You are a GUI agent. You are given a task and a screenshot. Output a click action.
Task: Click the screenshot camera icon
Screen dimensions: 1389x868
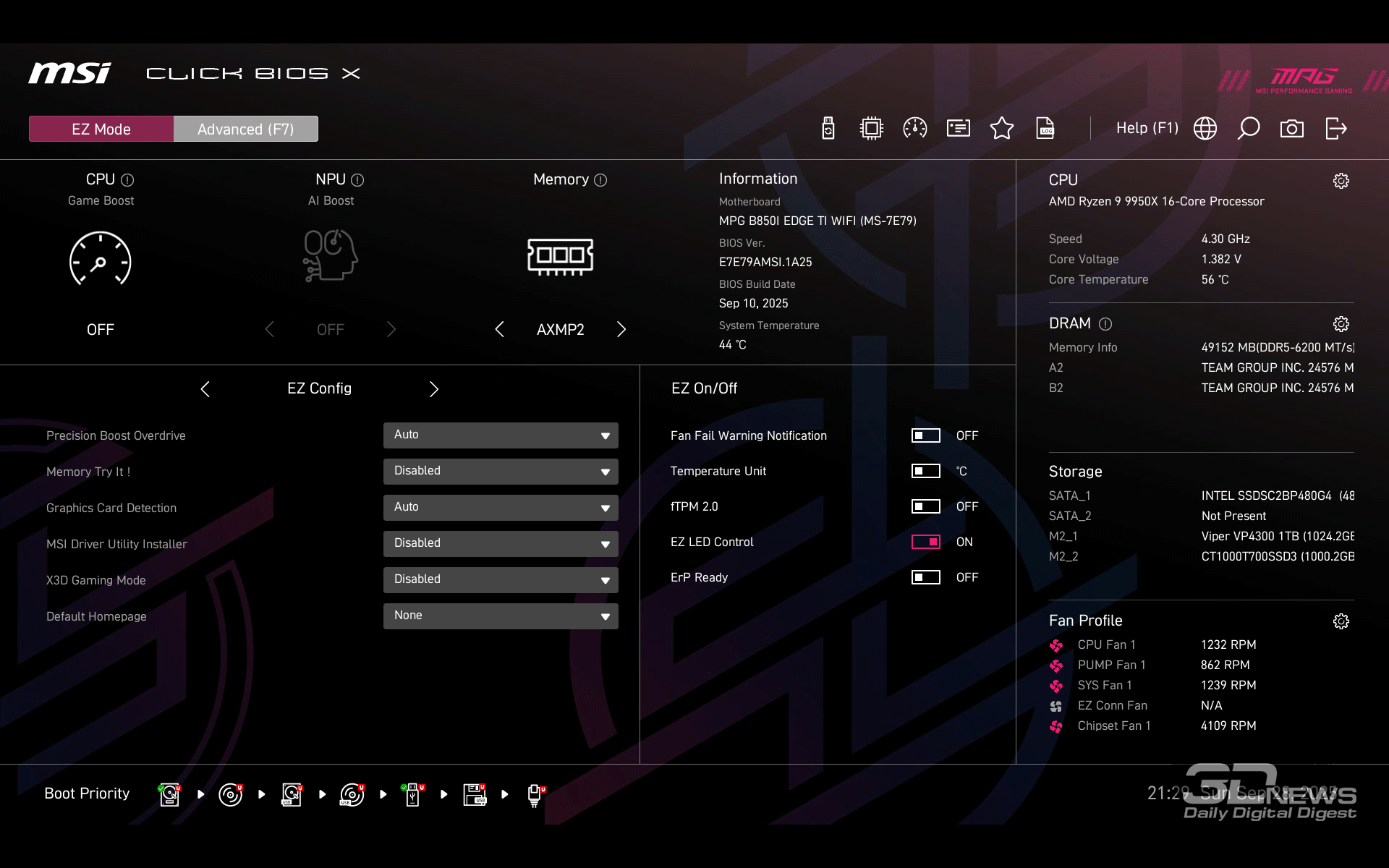pyautogui.click(x=1291, y=129)
